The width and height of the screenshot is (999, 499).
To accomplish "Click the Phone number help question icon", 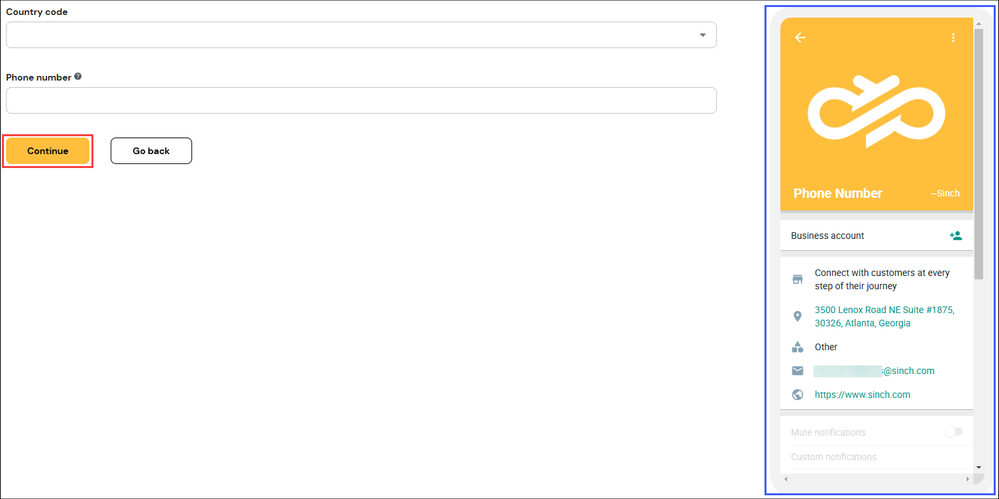I will pos(78,76).
